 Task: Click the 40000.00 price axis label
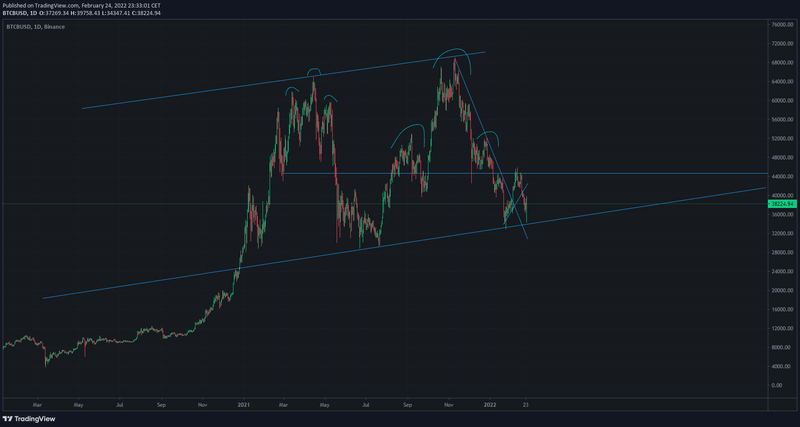[x=781, y=195]
